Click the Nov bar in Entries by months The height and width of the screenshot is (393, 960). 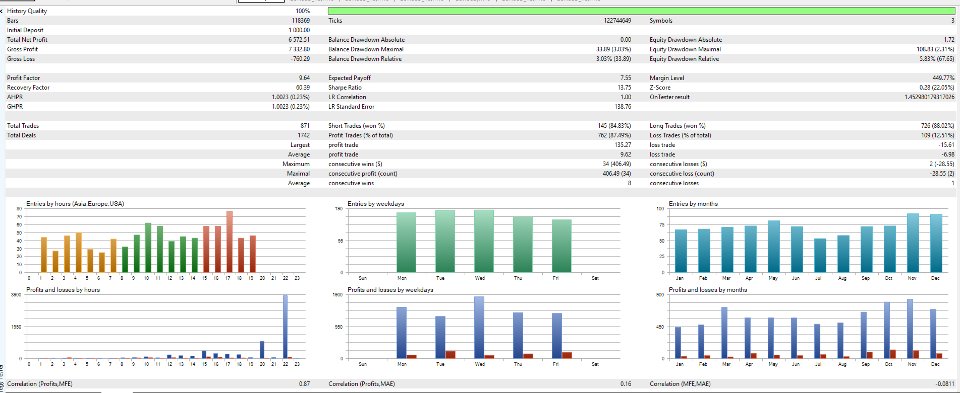[912, 243]
